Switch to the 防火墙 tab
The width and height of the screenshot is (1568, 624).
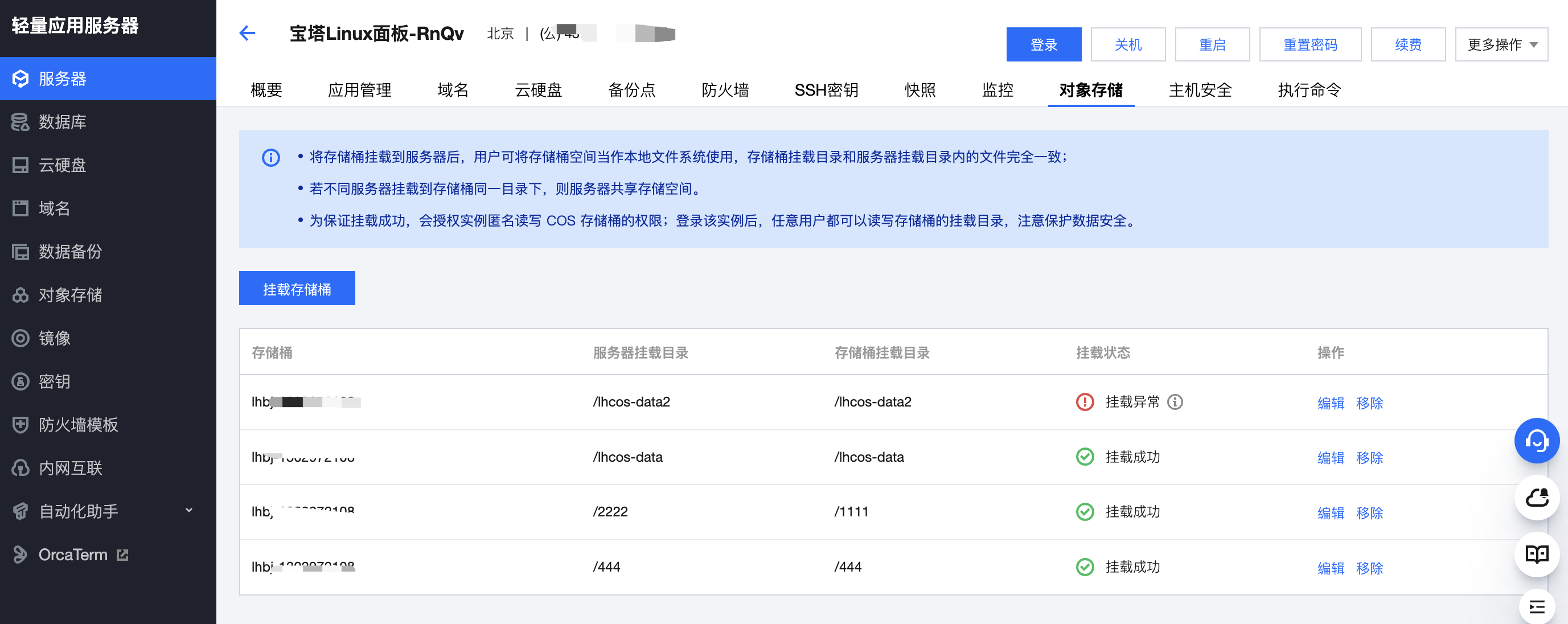click(724, 90)
